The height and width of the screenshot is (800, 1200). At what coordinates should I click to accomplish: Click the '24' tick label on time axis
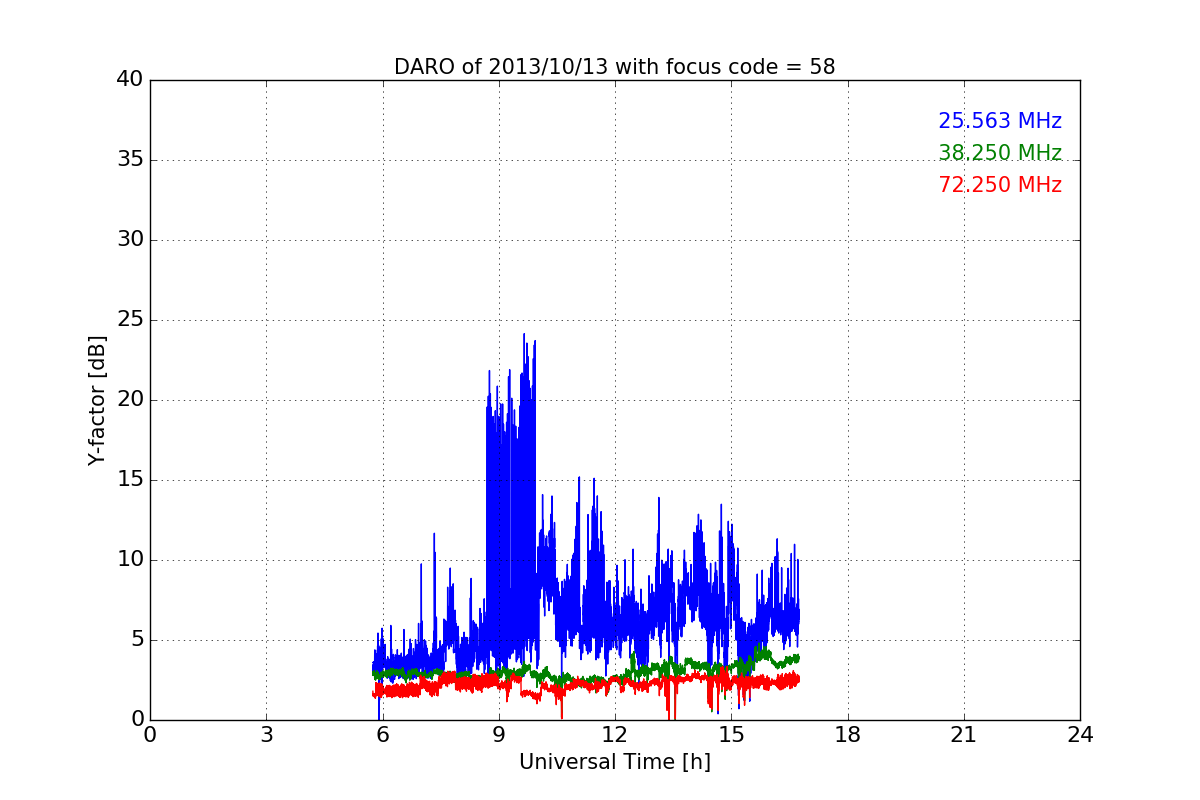(1080, 735)
